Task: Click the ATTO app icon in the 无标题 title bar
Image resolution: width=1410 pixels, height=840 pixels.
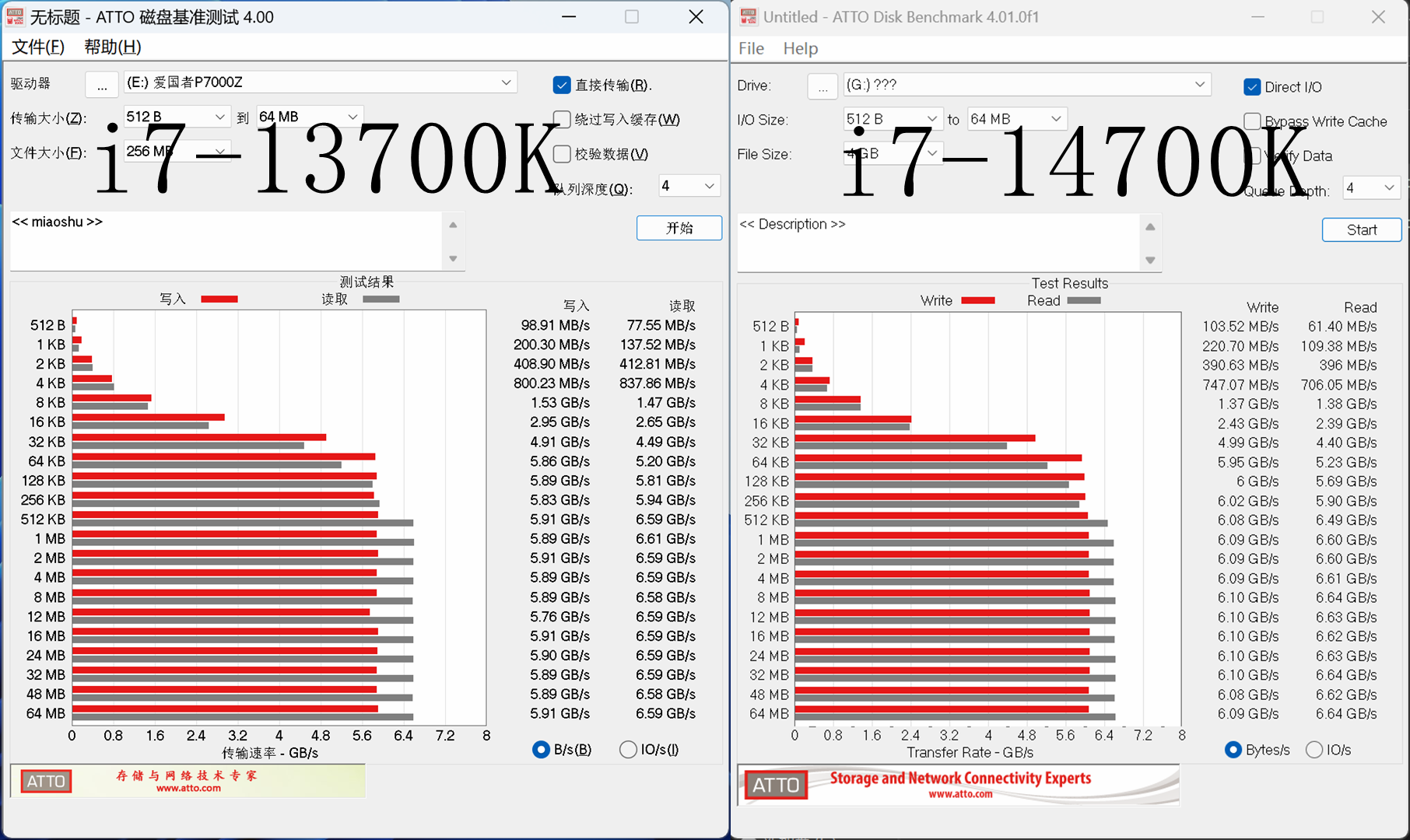Action: pos(15,16)
